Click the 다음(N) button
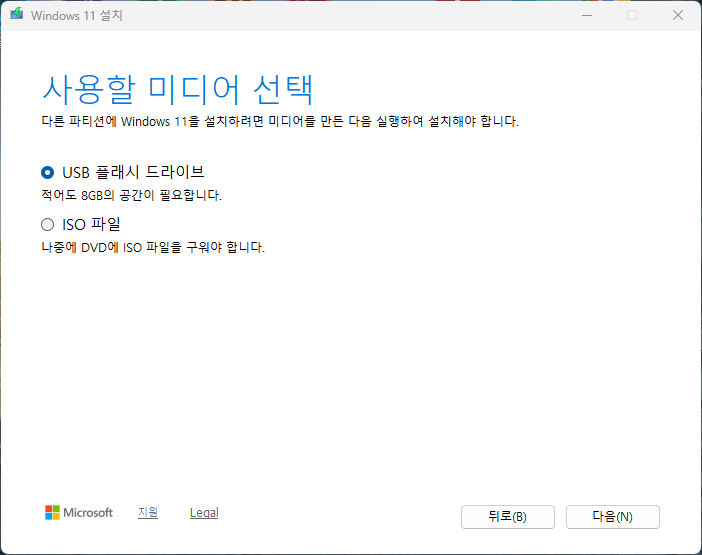The image size is (702, 555). [x=612, y=517]
